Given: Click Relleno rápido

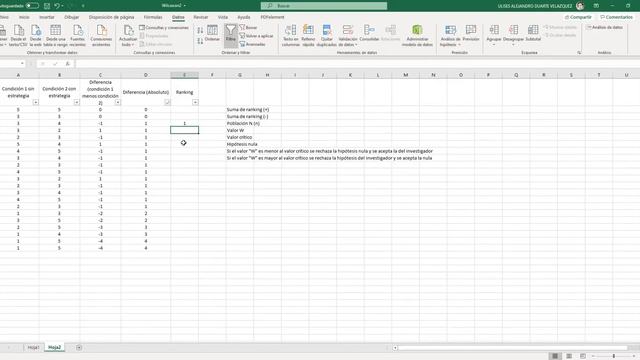Looking at the screenshot, I should pos(308,35).
